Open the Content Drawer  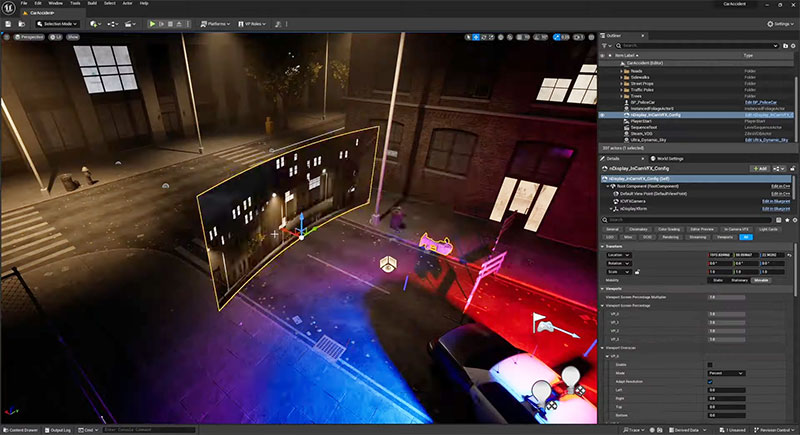pos(22,430)
